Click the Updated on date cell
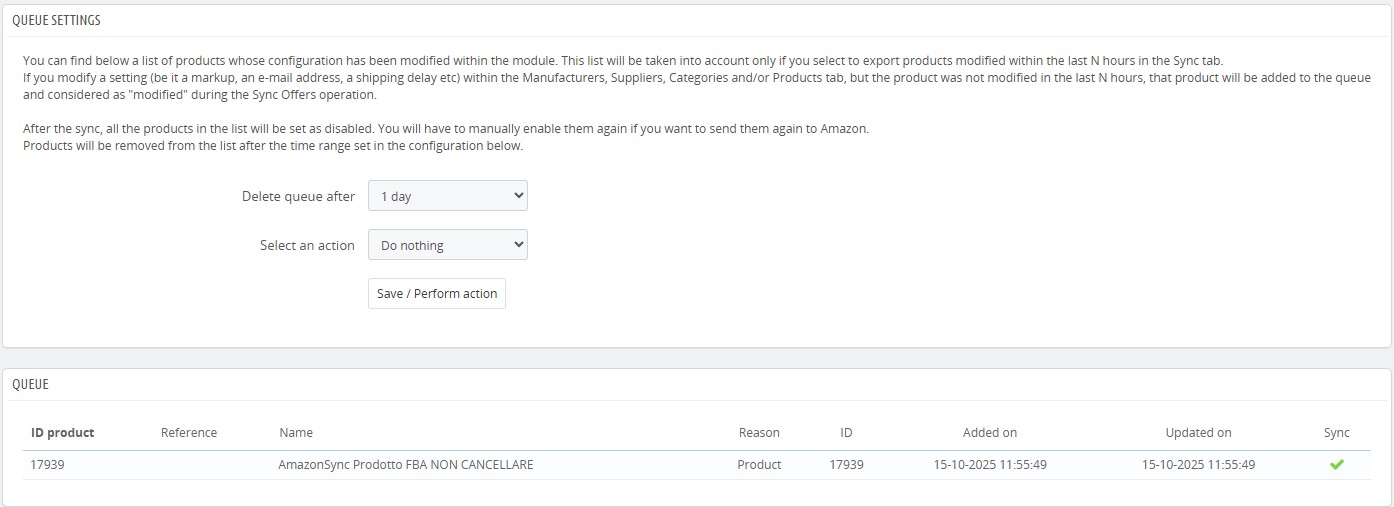1394x507 pixels. 1198,464
